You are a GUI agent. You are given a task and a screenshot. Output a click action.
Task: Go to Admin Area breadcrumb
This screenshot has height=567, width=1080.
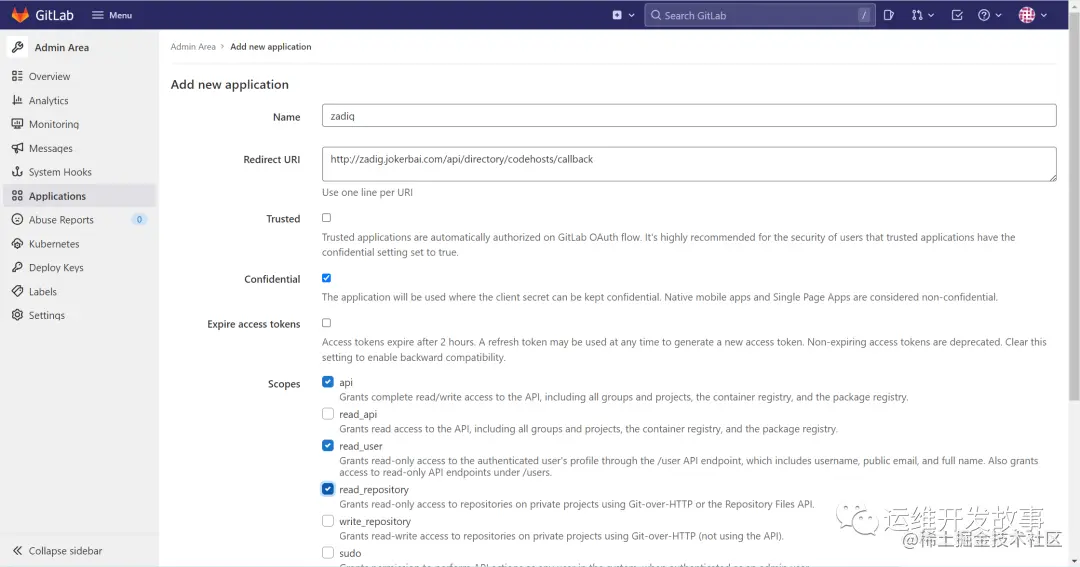point(193,47)
